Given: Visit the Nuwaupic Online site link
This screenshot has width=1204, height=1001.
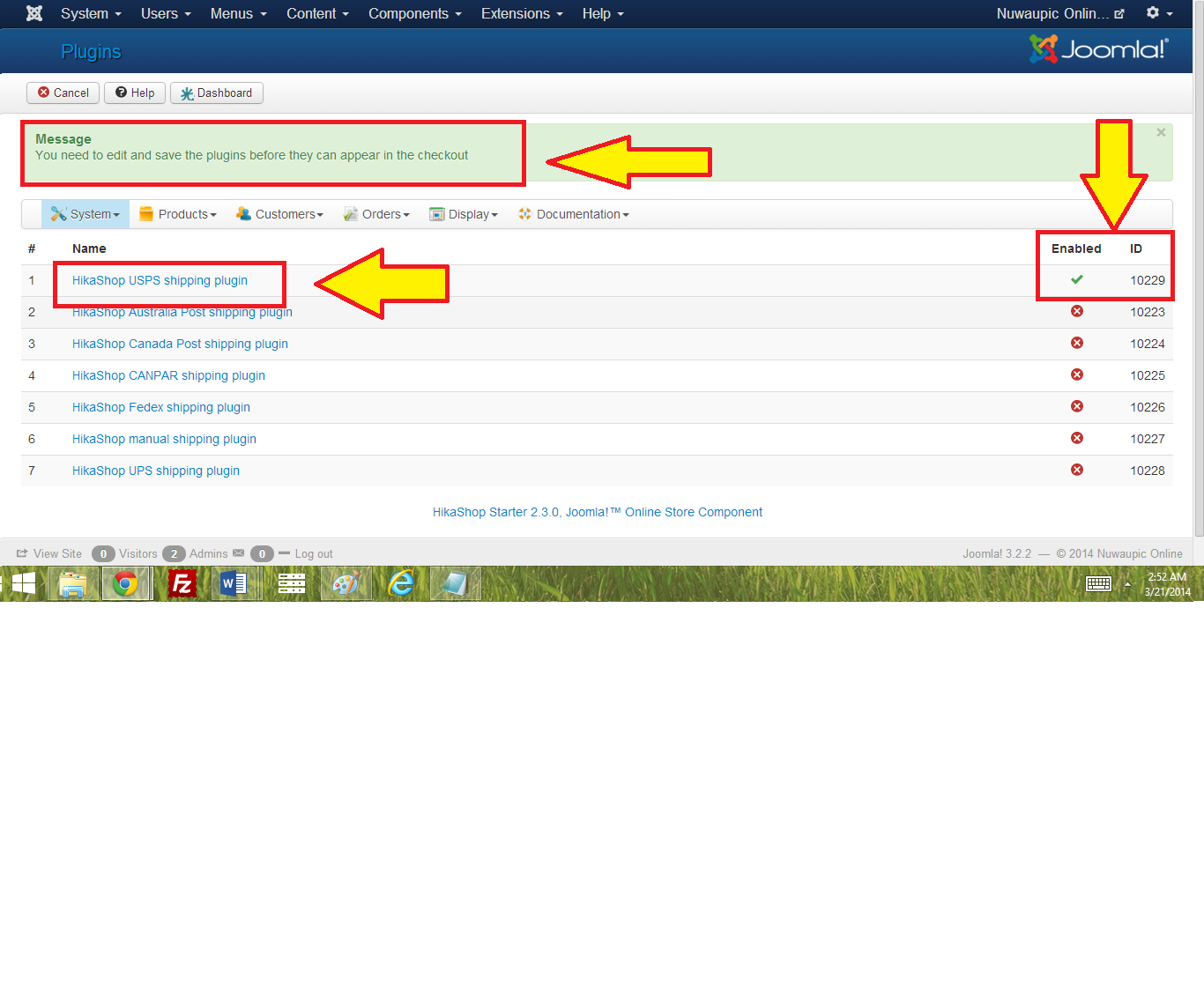Looking at the screenshot, I should tap(1060, 13).
